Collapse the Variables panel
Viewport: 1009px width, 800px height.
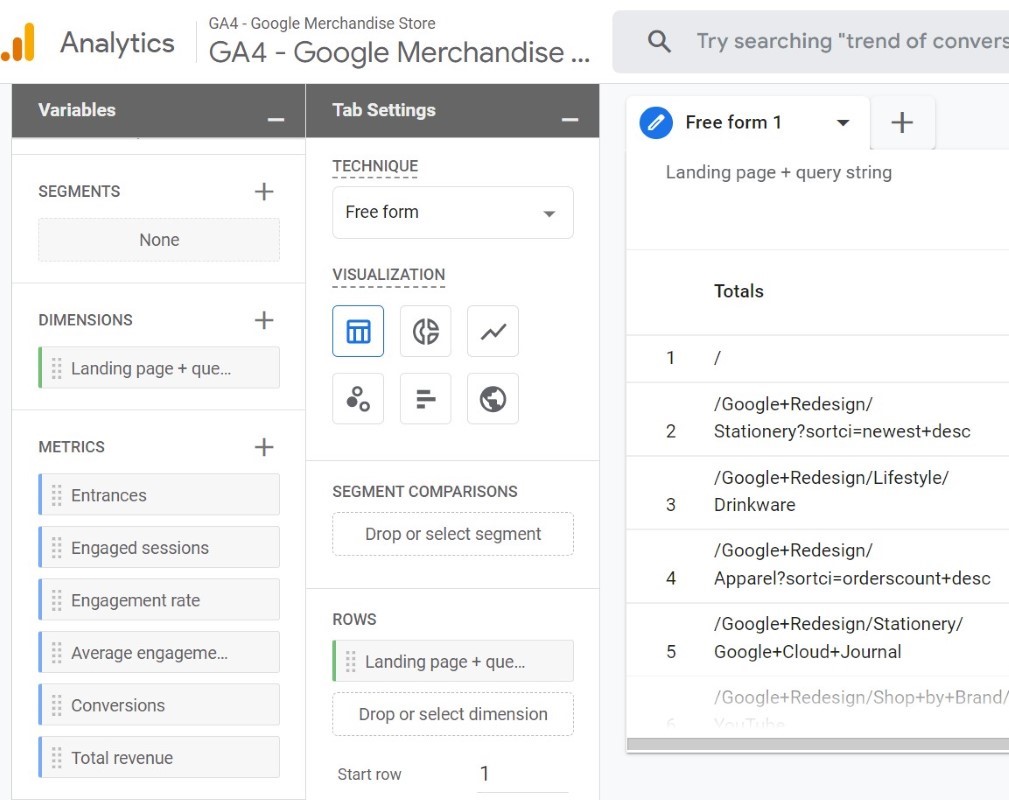click(276, 119)
